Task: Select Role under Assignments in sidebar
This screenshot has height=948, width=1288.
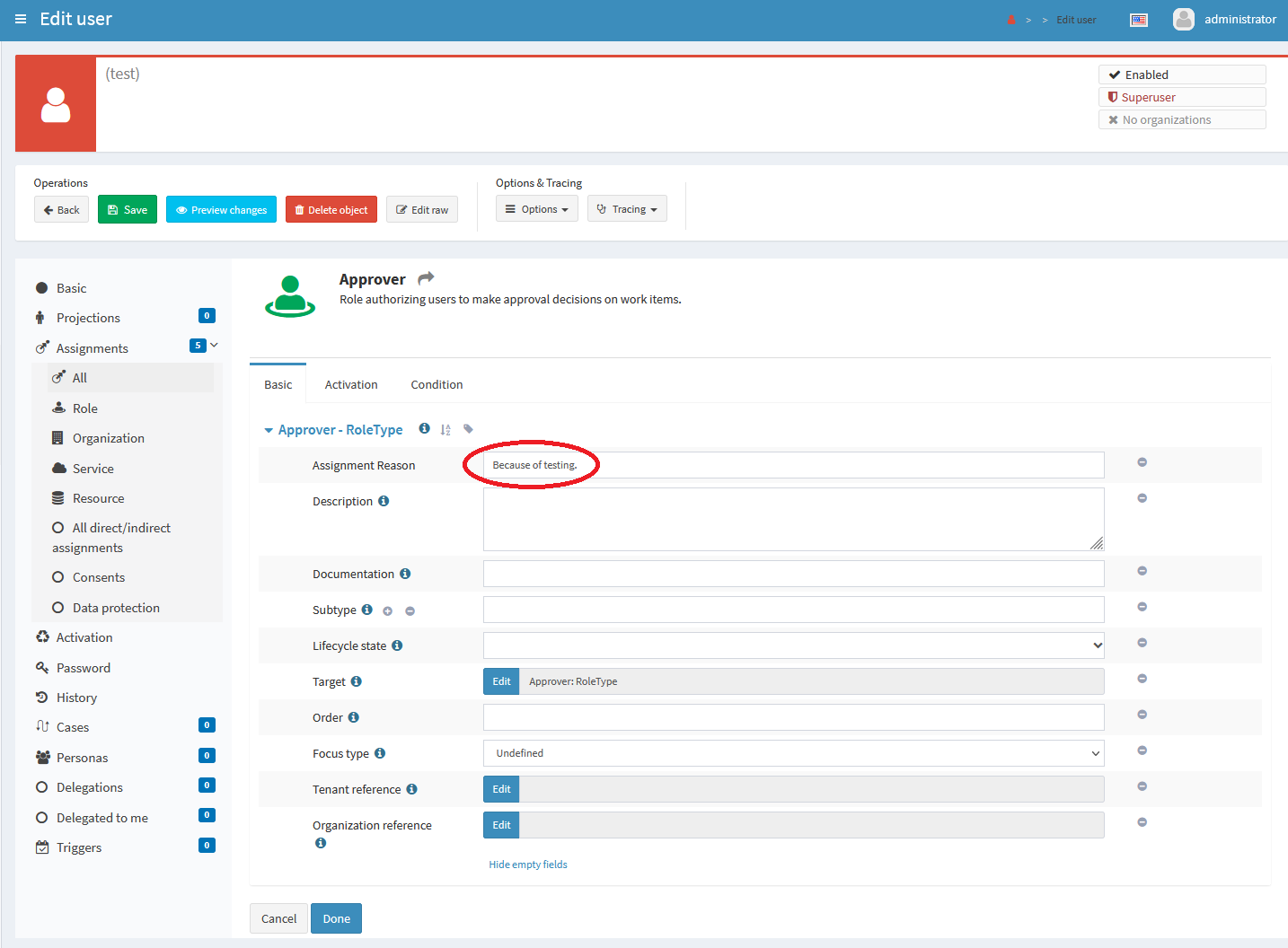Action: (x=85, y=408)
